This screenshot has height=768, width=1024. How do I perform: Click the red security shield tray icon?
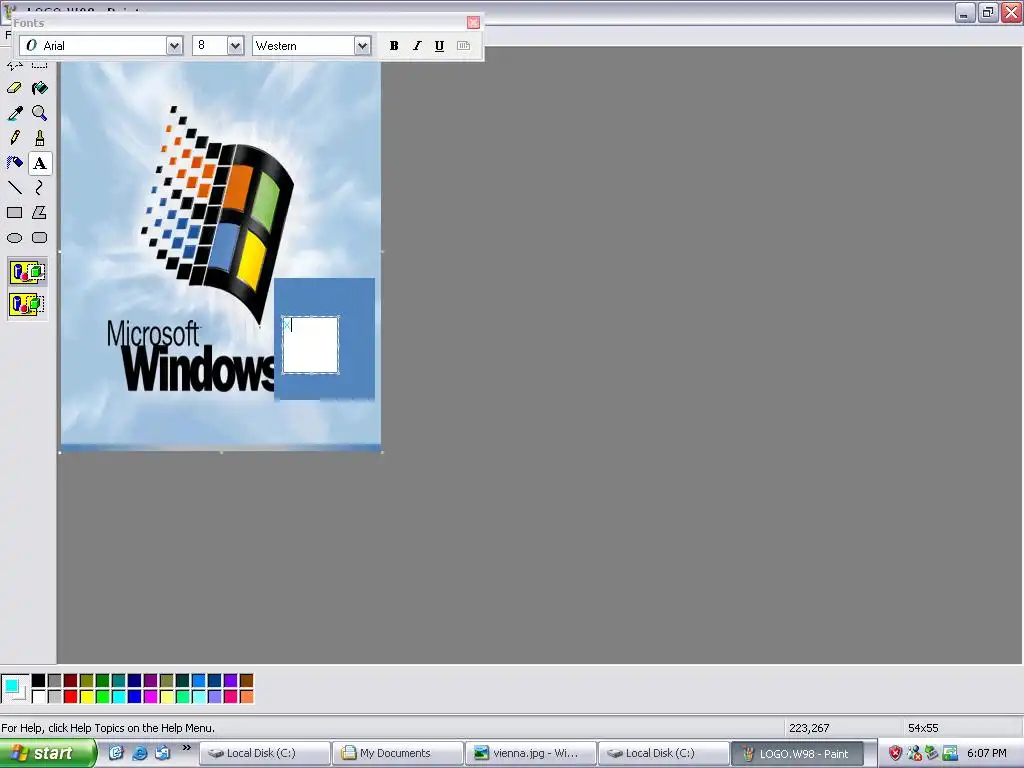coord(895,753)
